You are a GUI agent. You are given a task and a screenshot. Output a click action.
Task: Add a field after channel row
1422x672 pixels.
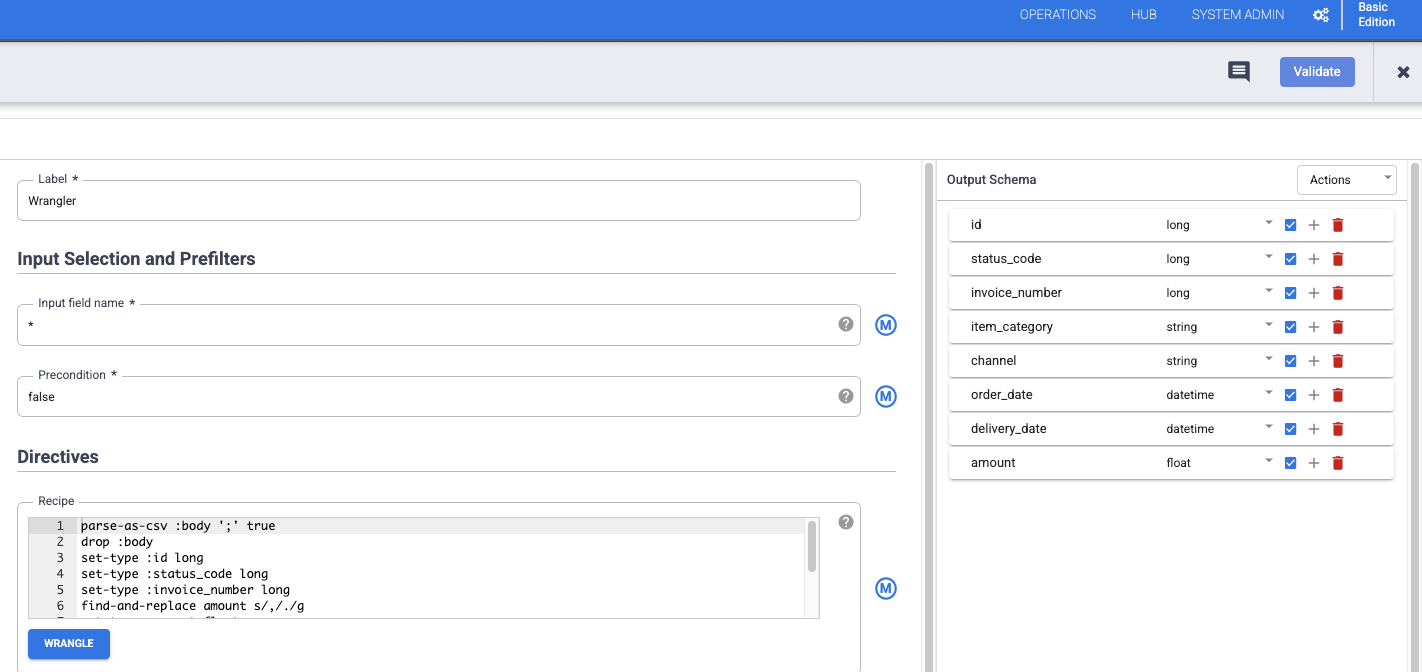pyautogui.click(x=1314, y=361)
